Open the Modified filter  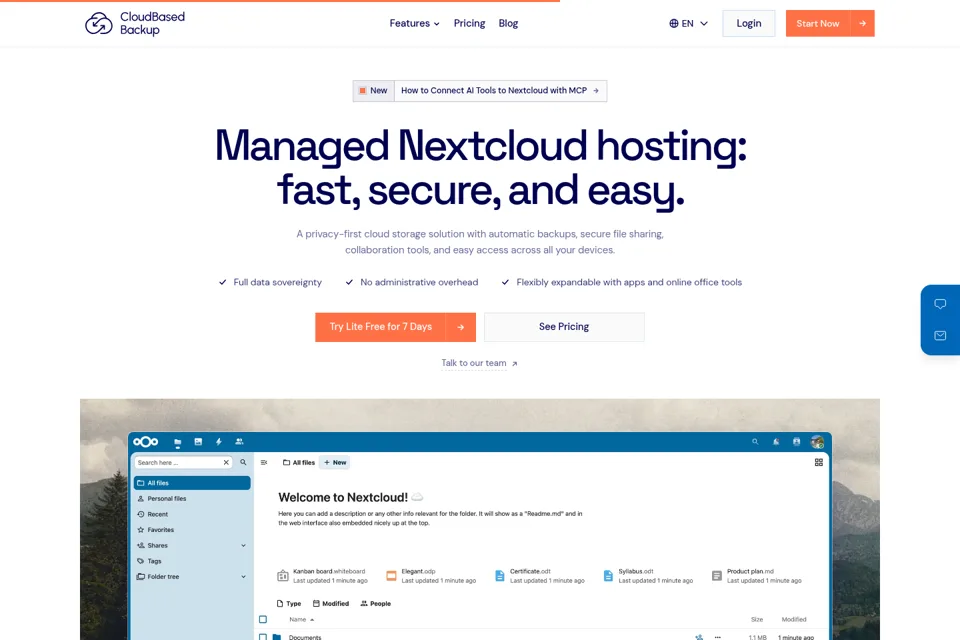(331, 604)
